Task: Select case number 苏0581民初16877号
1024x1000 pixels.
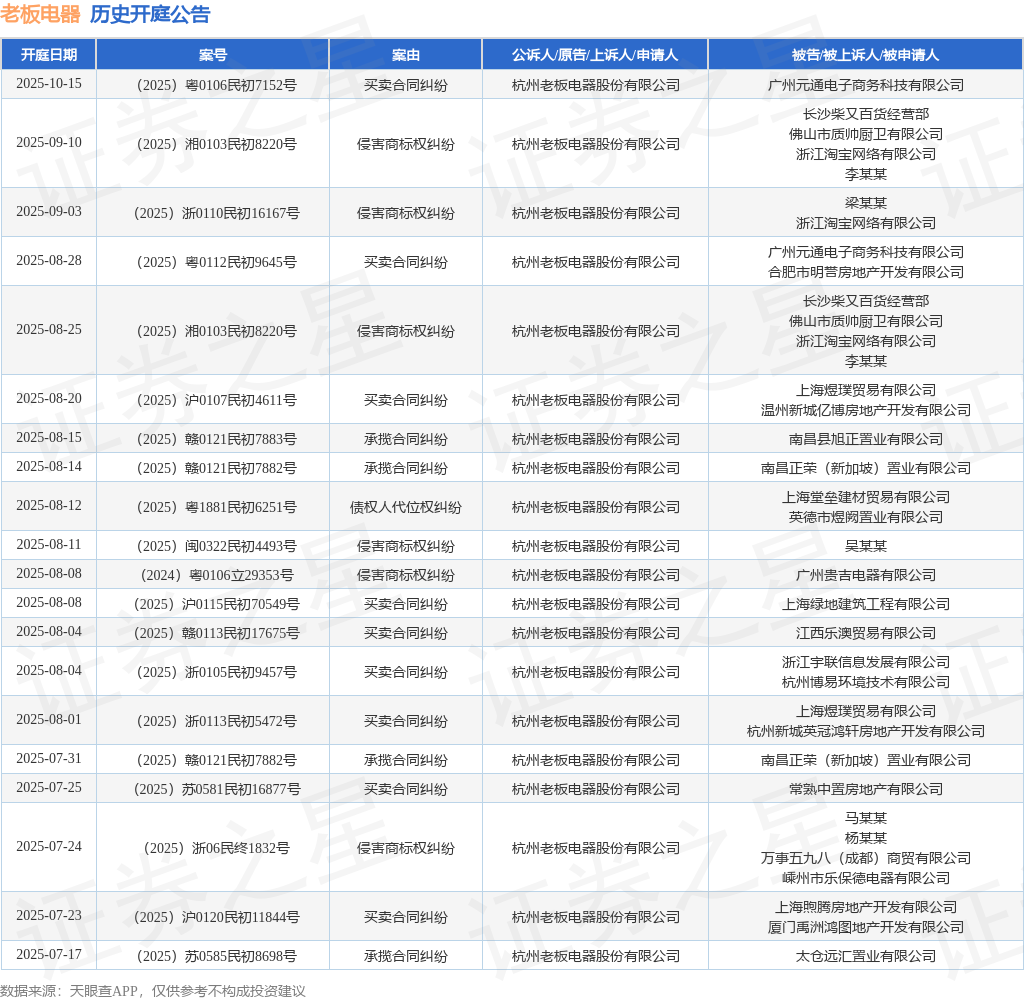Action: 217,789
